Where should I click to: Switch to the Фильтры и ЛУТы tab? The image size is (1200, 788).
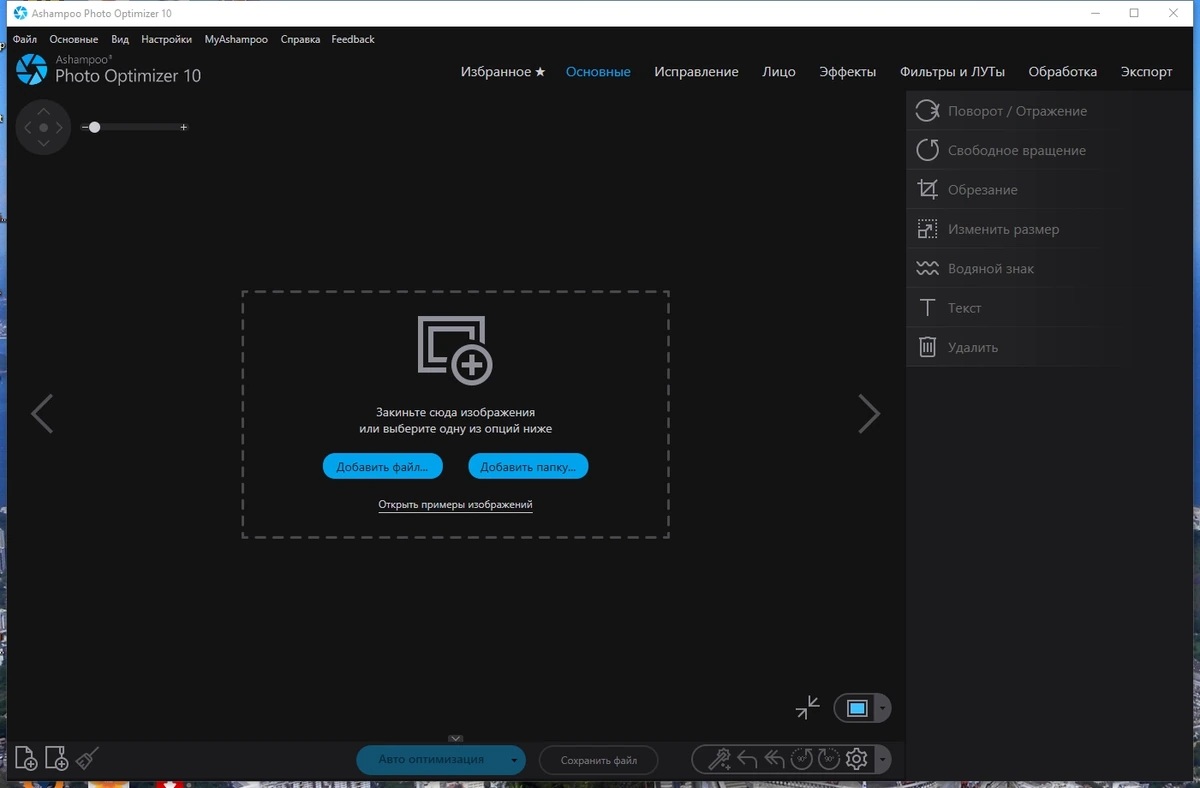[952, 72]
